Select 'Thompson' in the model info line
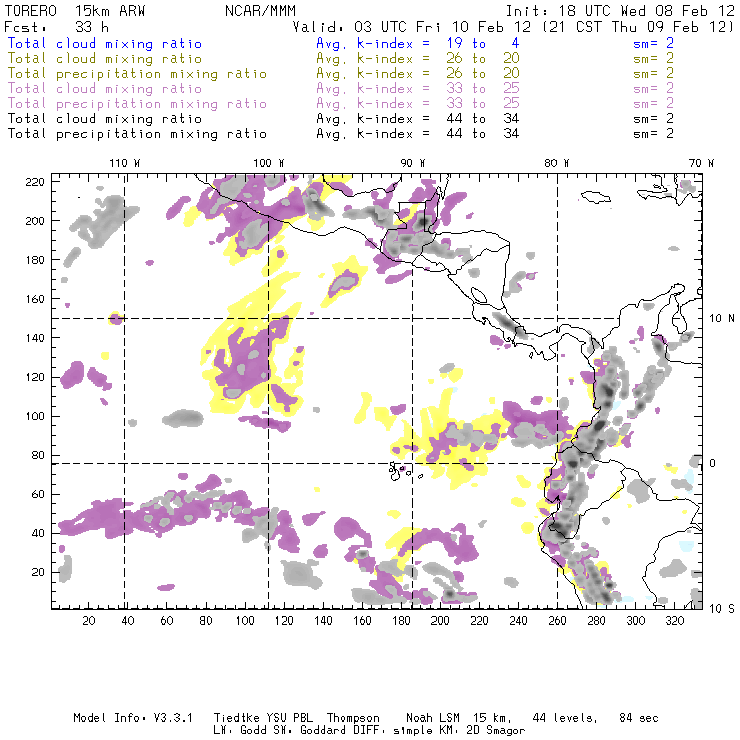Image resolution: width=740 pixels, height=740 pixels. 353,718
